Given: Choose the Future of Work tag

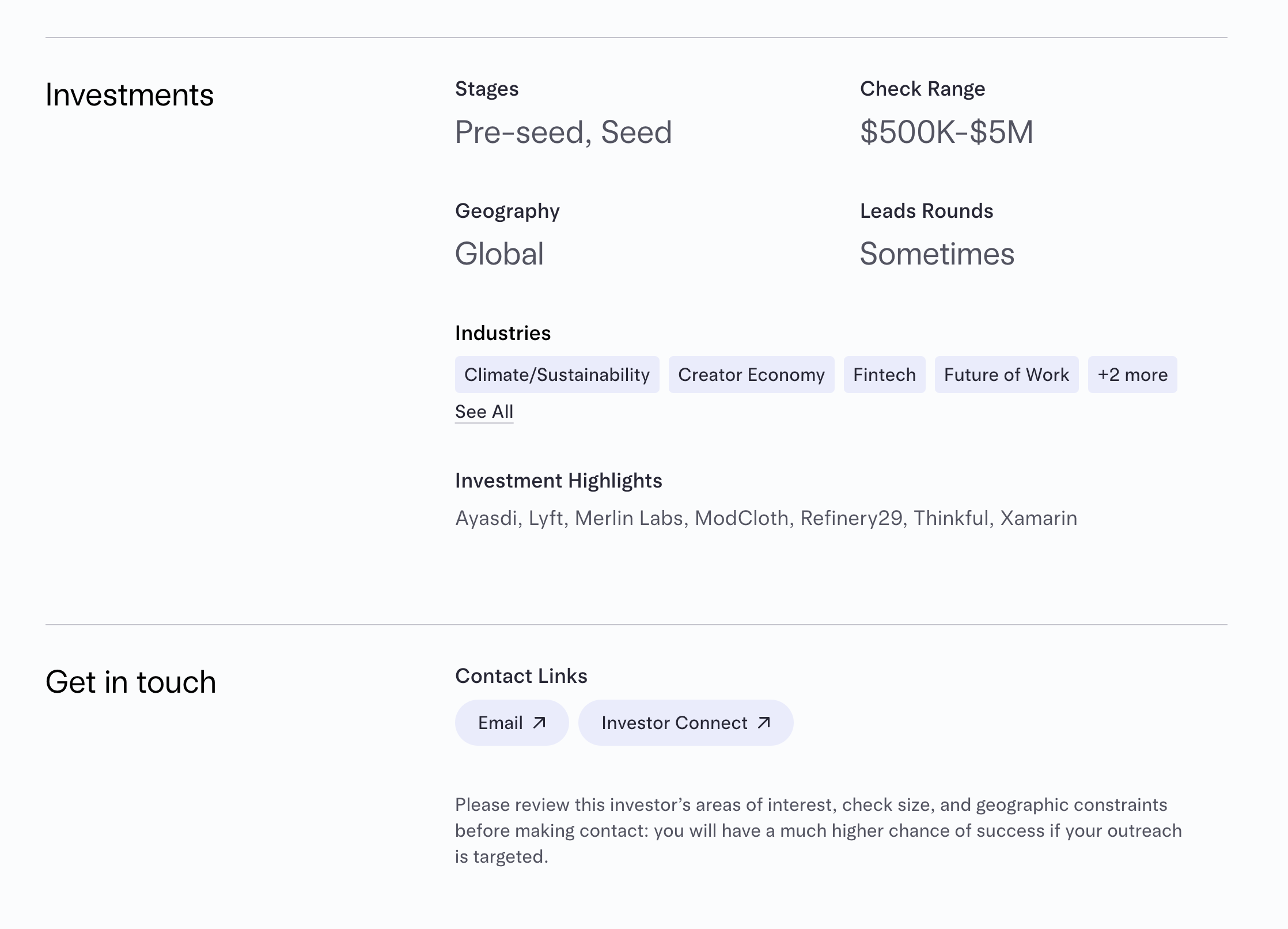Looking at the screenshot, I should click(x=1006, y=375).
